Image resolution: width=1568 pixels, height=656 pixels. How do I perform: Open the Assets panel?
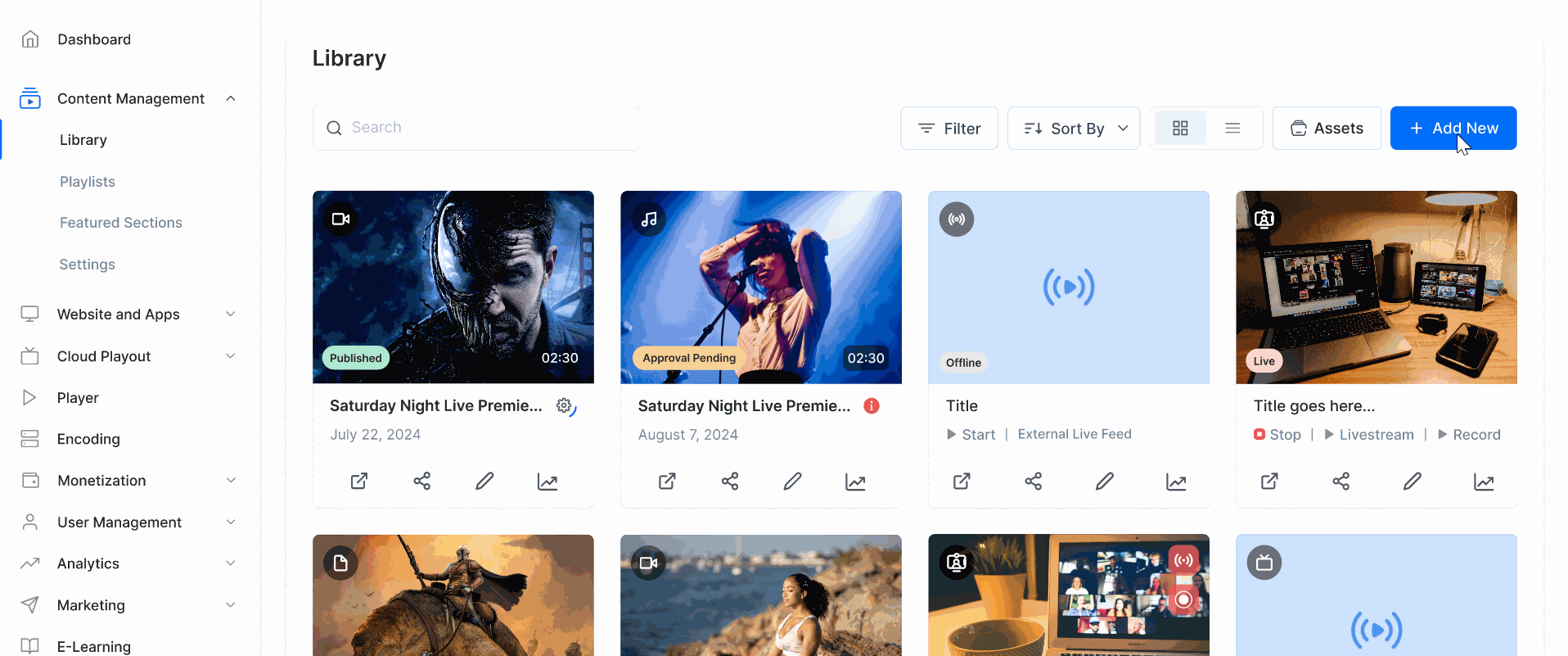coord(1327,128)
